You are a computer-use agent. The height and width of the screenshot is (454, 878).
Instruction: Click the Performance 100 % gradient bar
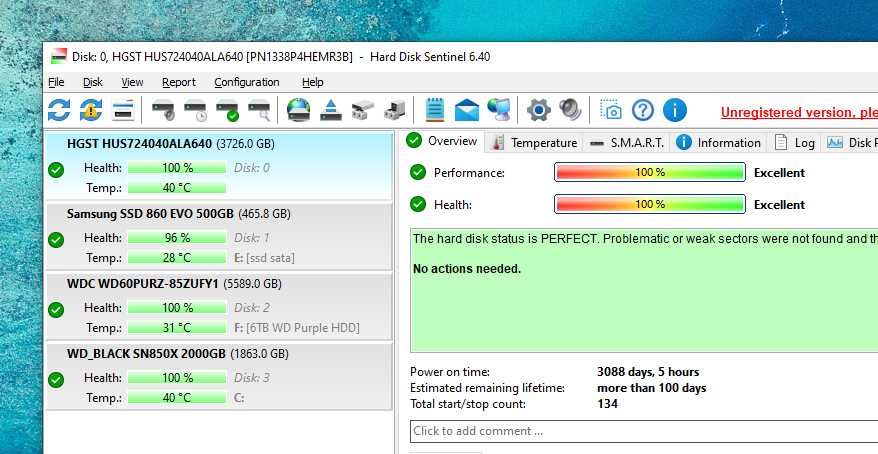[650, 172]
